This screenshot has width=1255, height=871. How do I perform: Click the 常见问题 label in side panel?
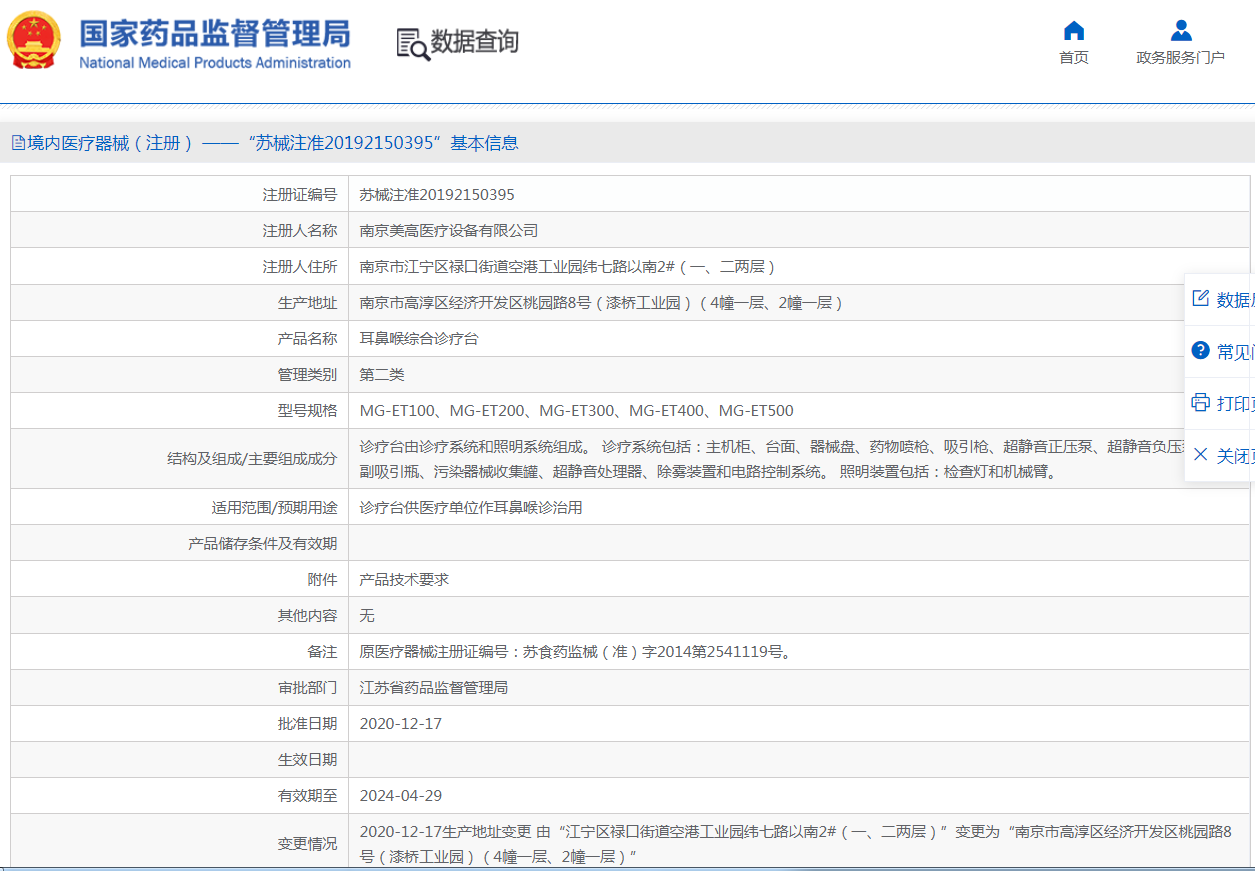point(1235,352)
